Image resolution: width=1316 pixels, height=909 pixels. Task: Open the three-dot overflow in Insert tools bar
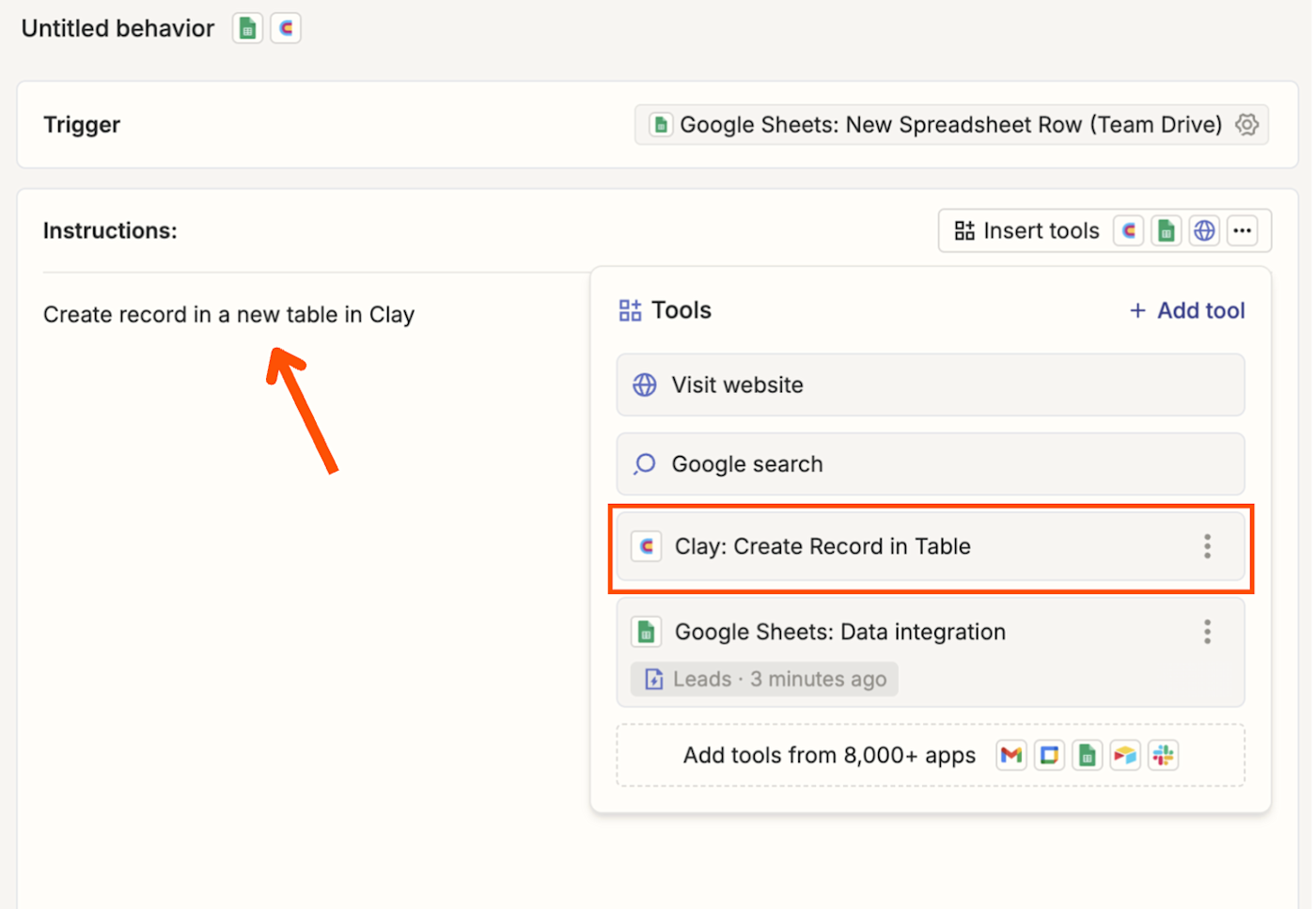point(1243,230)
